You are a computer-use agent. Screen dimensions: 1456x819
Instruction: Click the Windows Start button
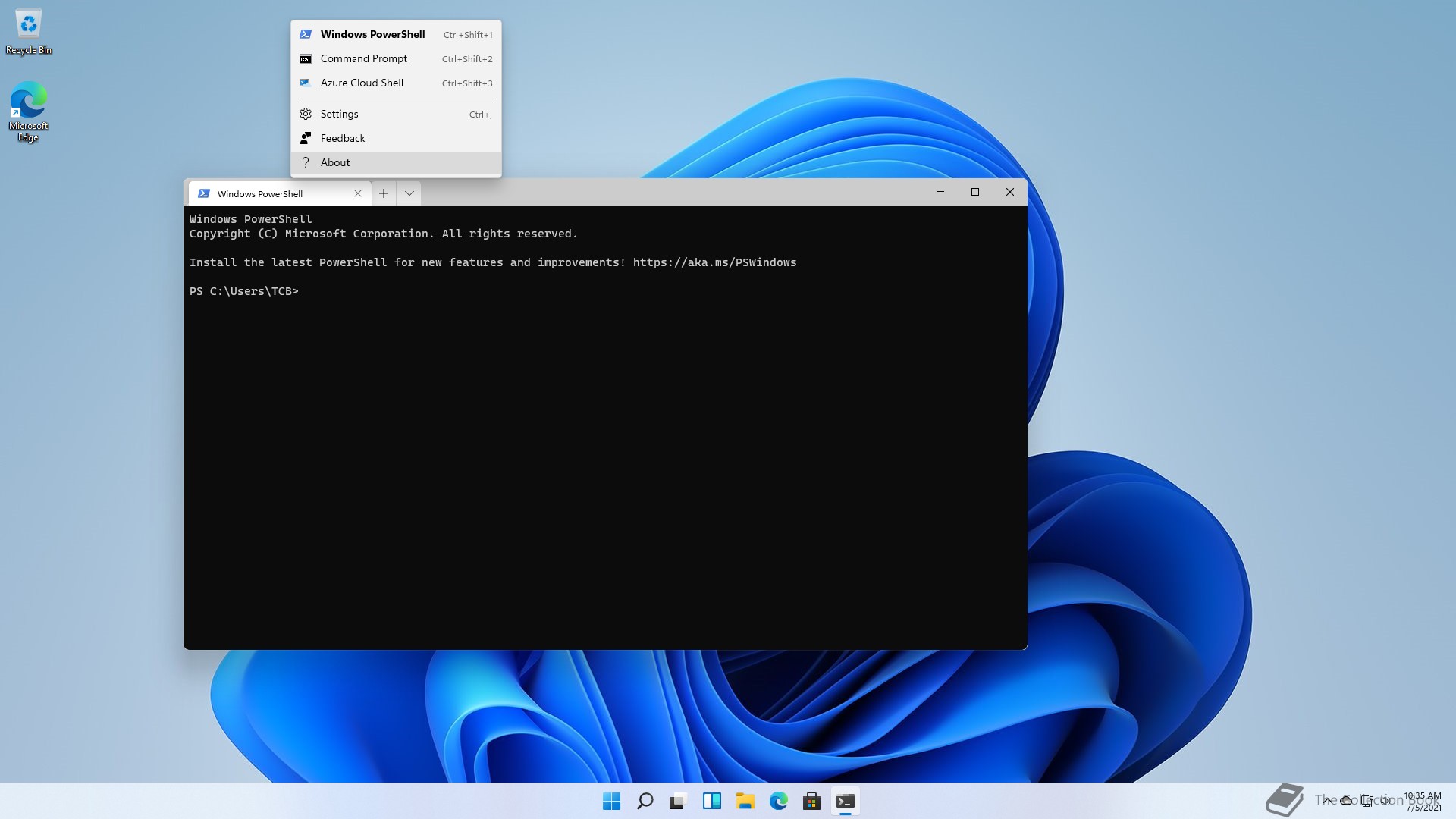point(611,801)
